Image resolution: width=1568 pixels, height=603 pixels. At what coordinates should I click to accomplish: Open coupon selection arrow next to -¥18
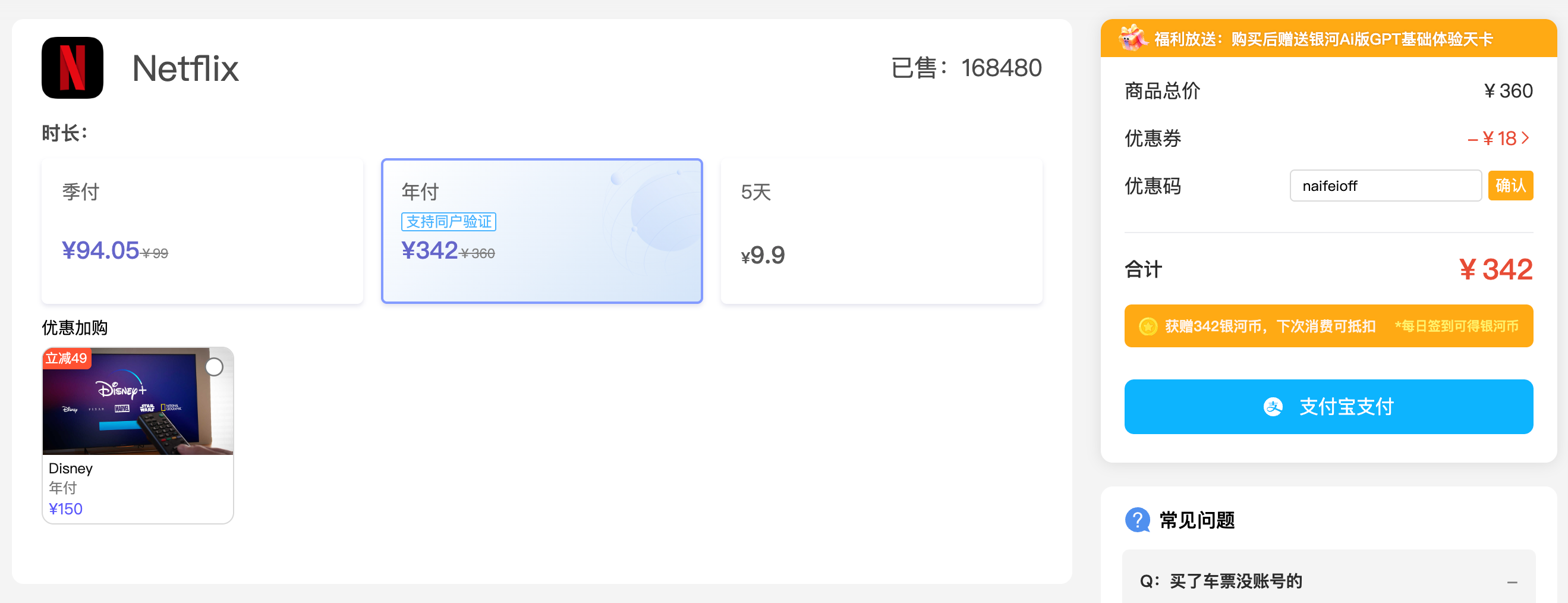(x=1525, y=139)
